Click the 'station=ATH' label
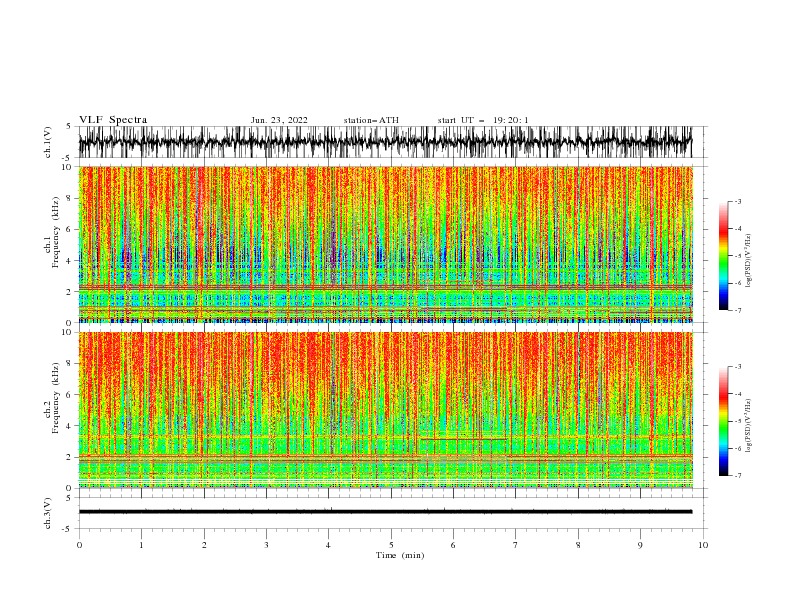This screenshot has height=612, width=792. click(x=371, y=120)
